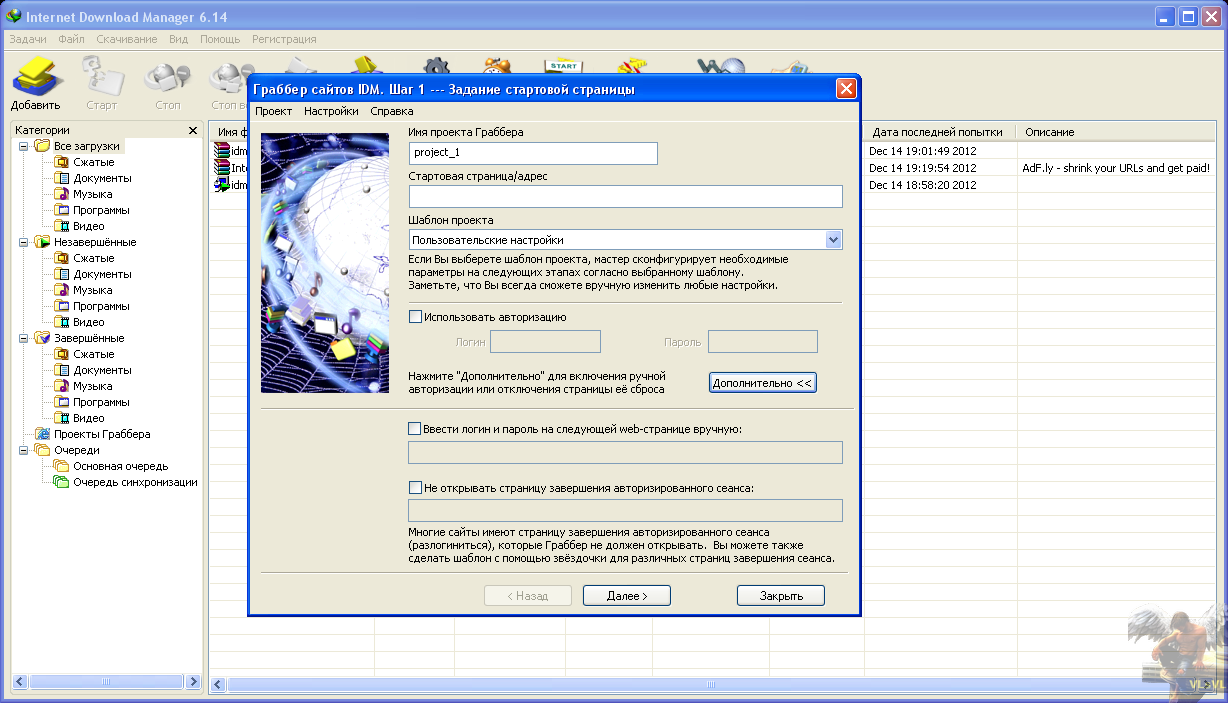Viewport: 1228px width, 703px height.
Task: Open the Справка menu in Grabber dialog
Action: click(x=392, y=111)
